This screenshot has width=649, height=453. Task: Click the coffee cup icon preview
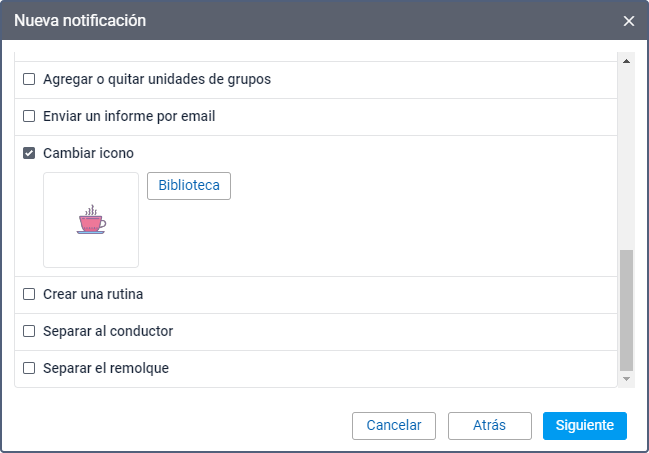pos(91,220)
